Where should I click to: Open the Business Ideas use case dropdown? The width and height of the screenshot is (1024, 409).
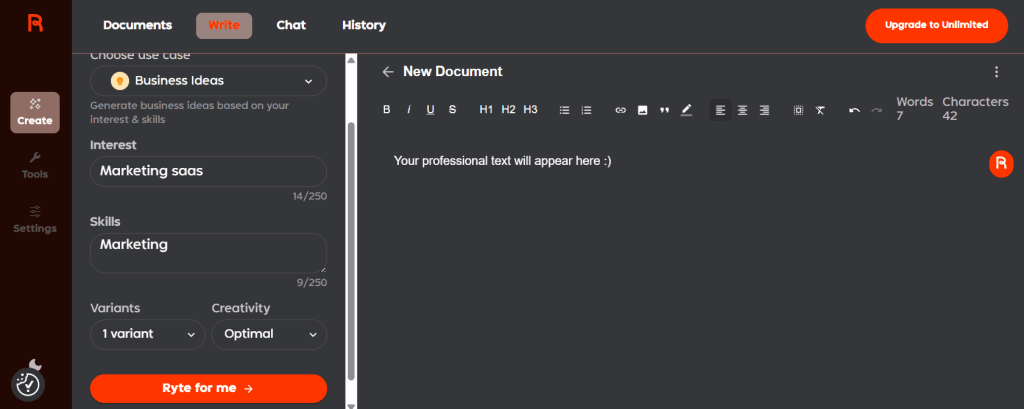pos(208,81)
